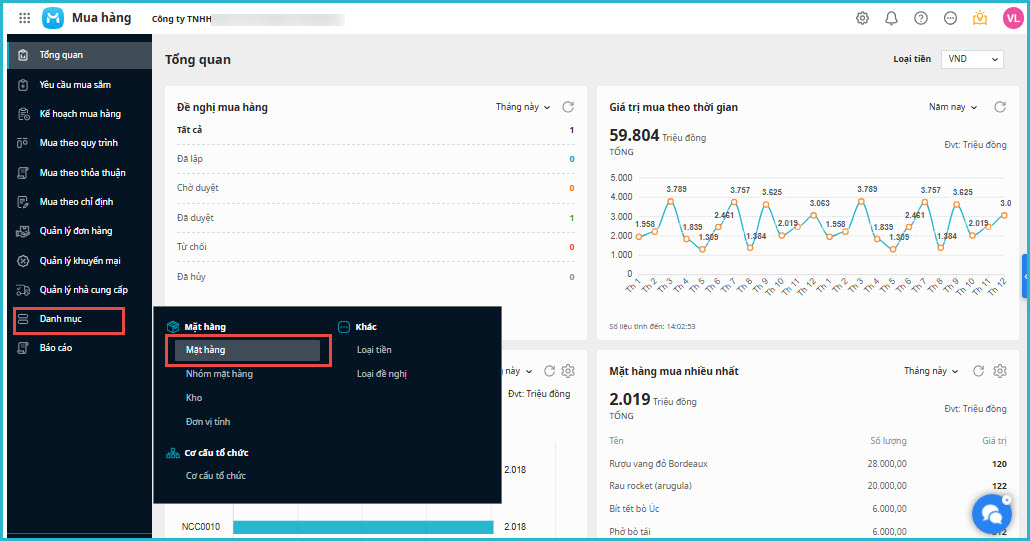Open the notifications bell
Image resolution: width=1030 pixels, height=541 pixels.
tap(891, 18)
